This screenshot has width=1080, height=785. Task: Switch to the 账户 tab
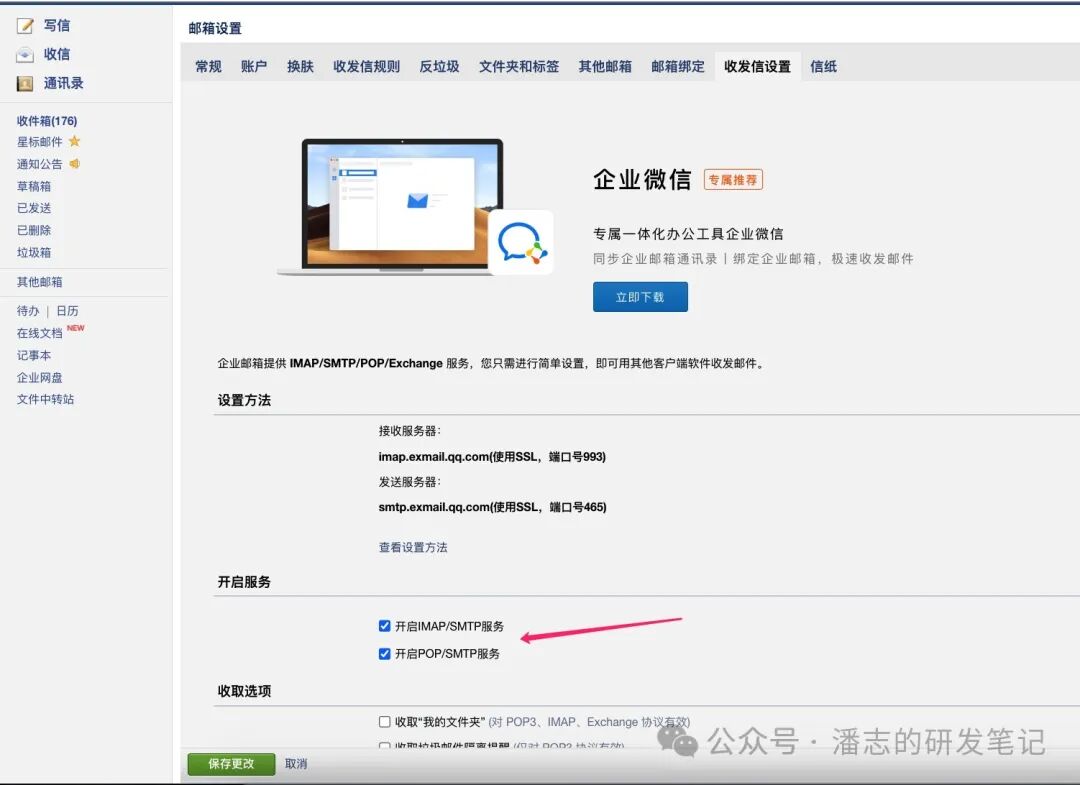pos(253,67)
